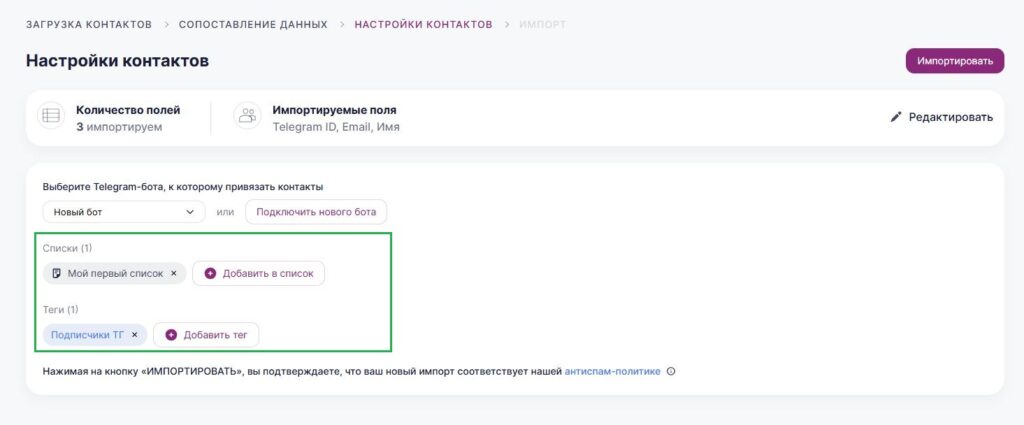Click the list icon in Мой первый список chip
Image resolution: width=1024 pixels, height=425 pixels.
coord(57,274)
